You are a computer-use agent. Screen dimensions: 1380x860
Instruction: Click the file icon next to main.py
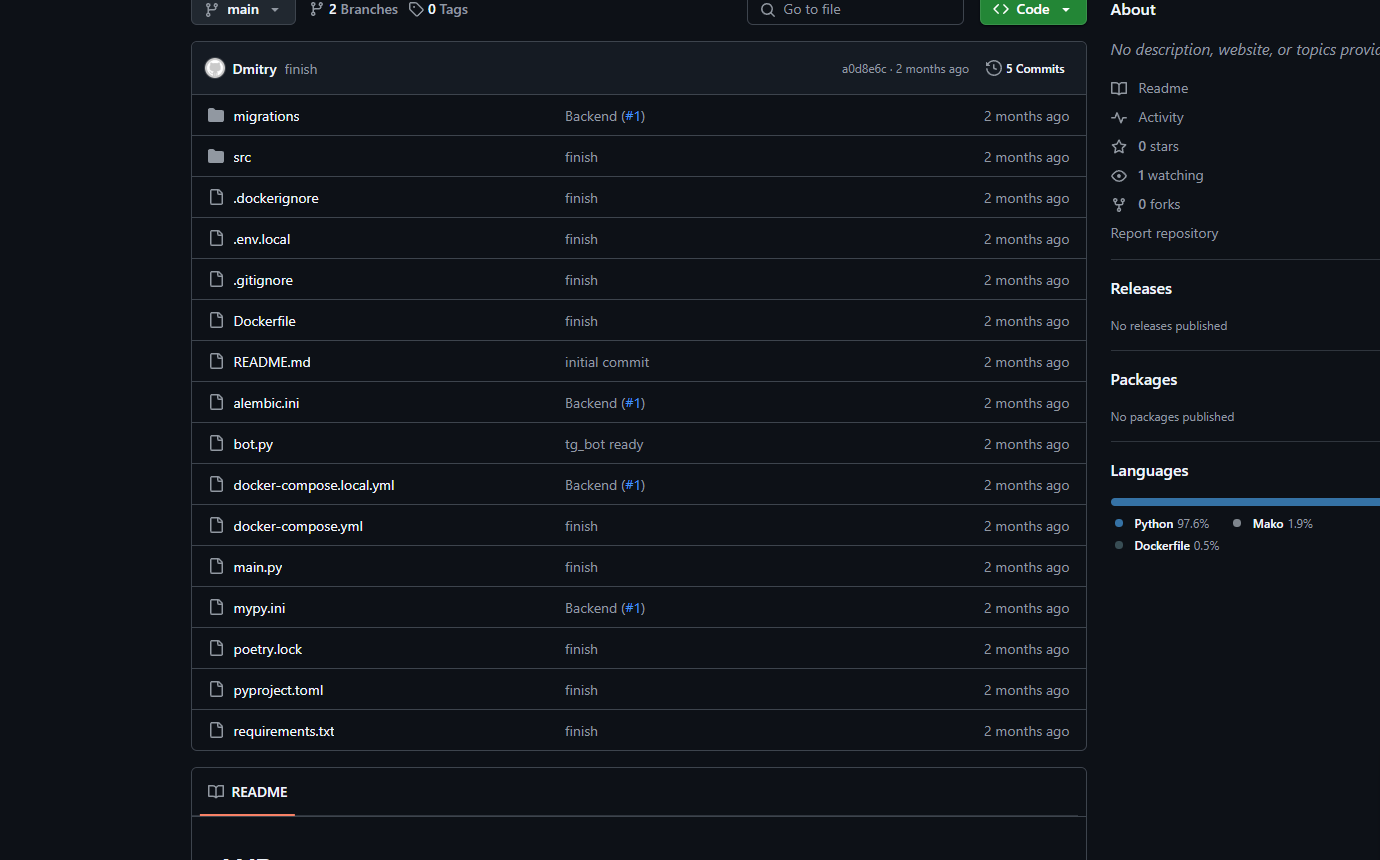coord(216,567)
